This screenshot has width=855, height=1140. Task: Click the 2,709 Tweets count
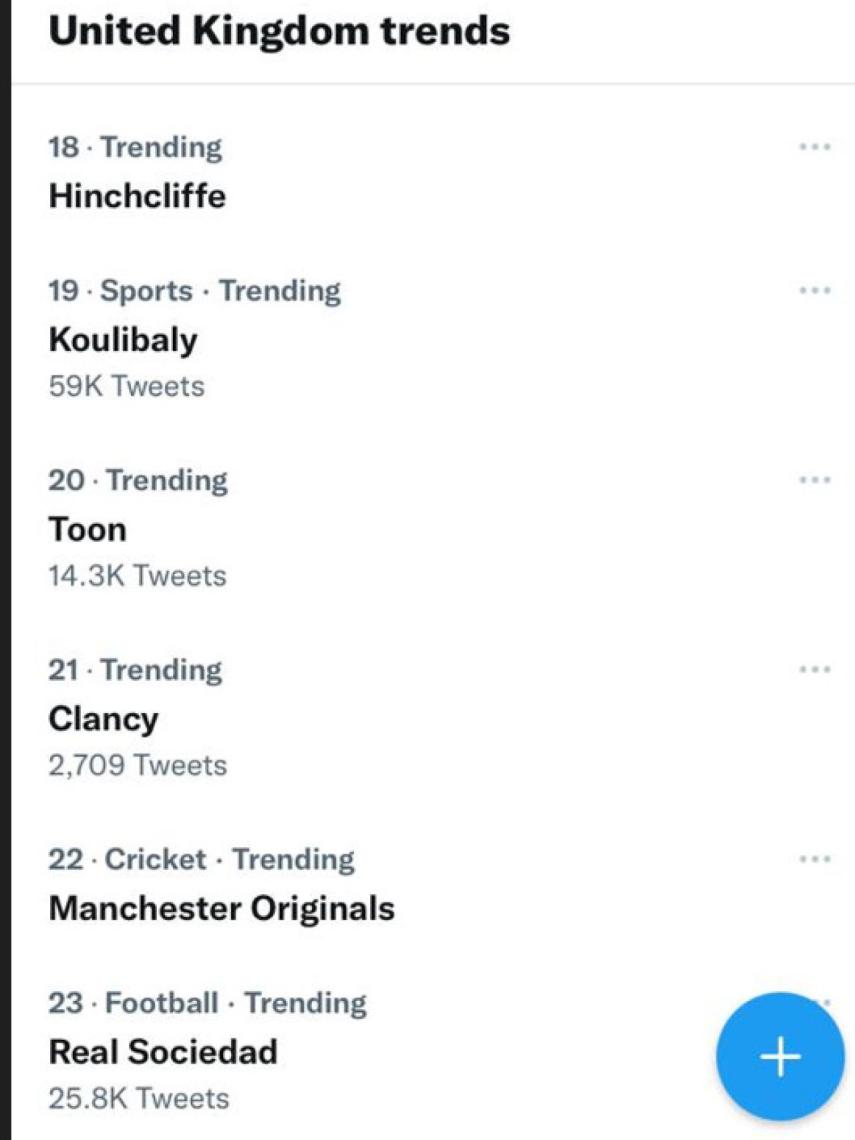[137, 765]
